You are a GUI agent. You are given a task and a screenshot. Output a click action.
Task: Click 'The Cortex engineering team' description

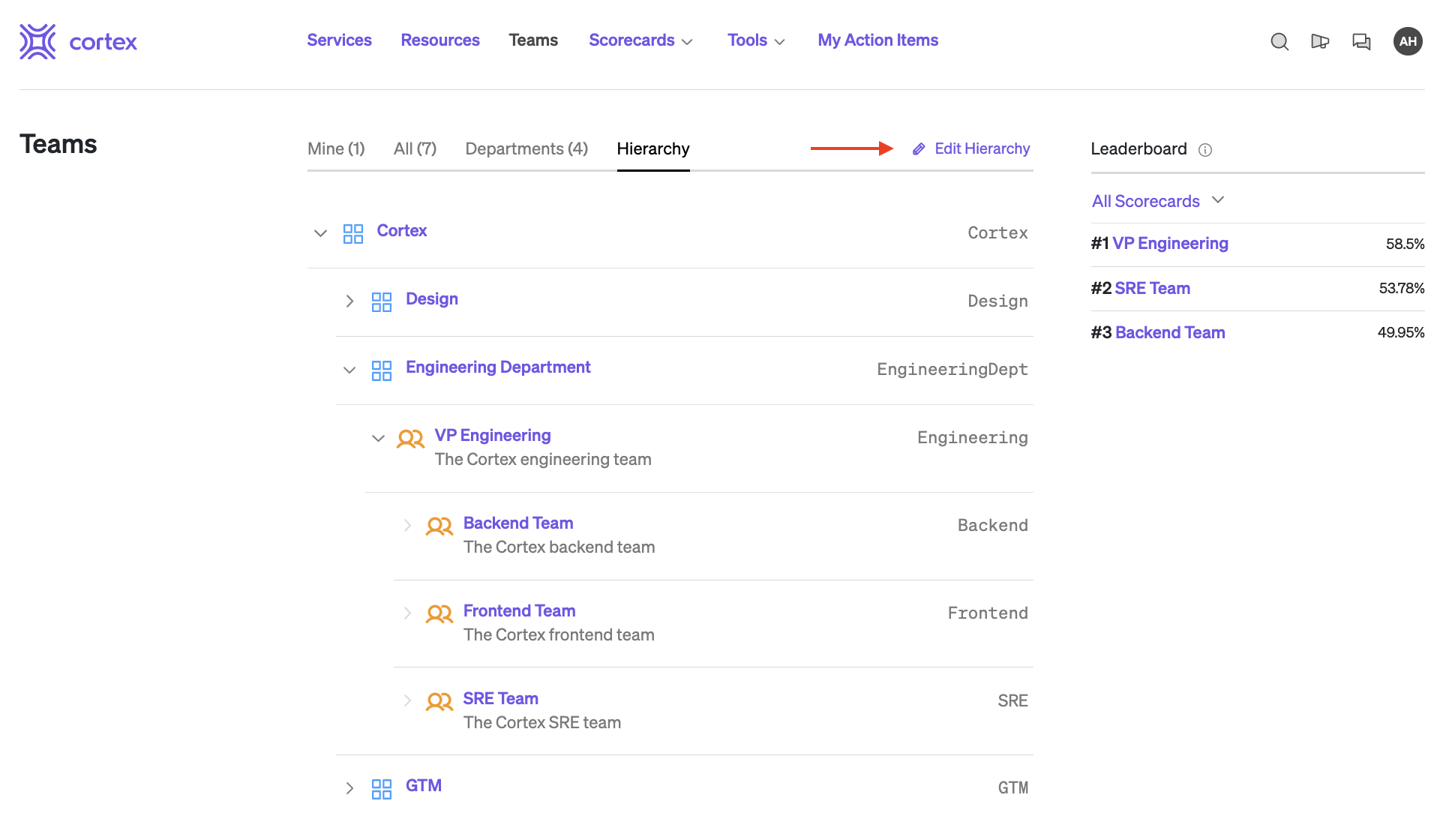[543, 460]
